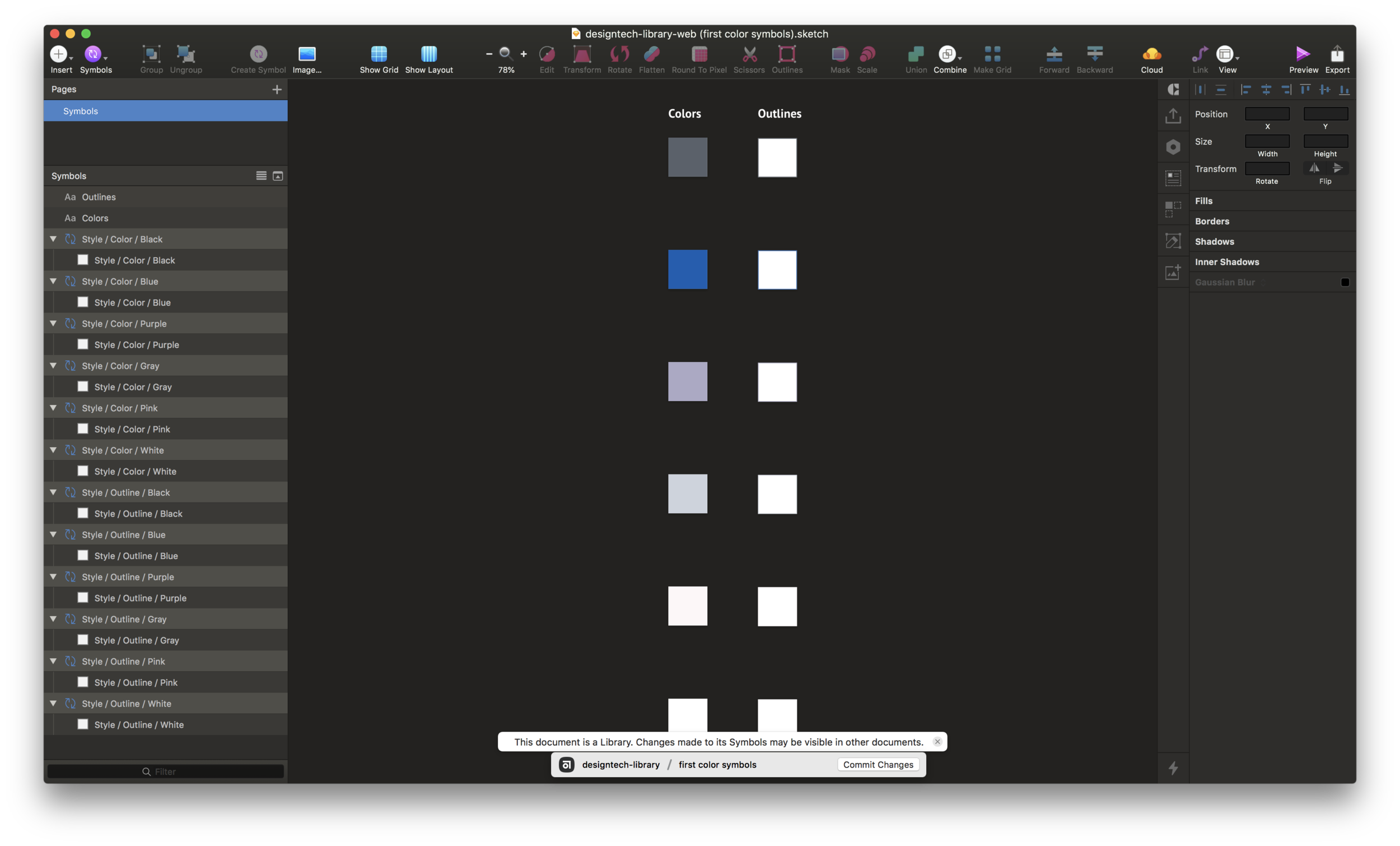Collapse Style / Color / Purple symbol
Viewport: 1400px width, 846px height.
coord(53,323)
